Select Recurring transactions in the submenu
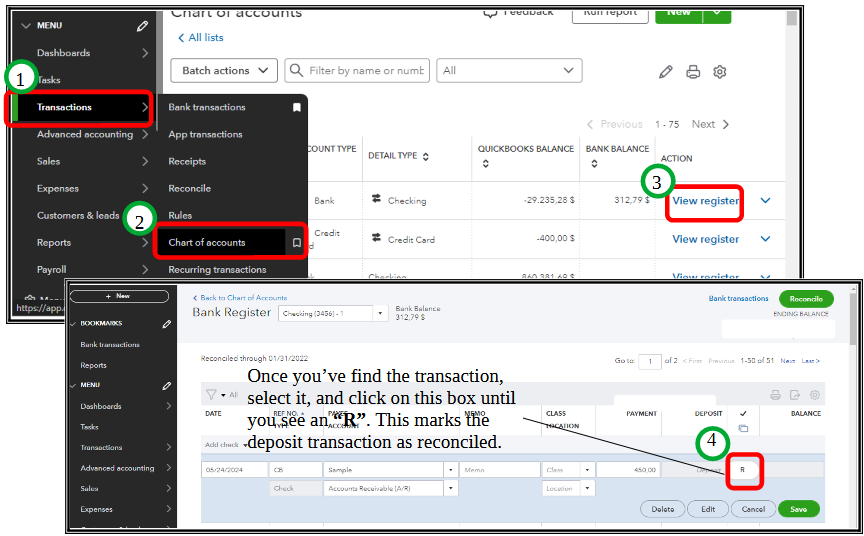This screenshot has height=536, width=864. click(217, 269)
